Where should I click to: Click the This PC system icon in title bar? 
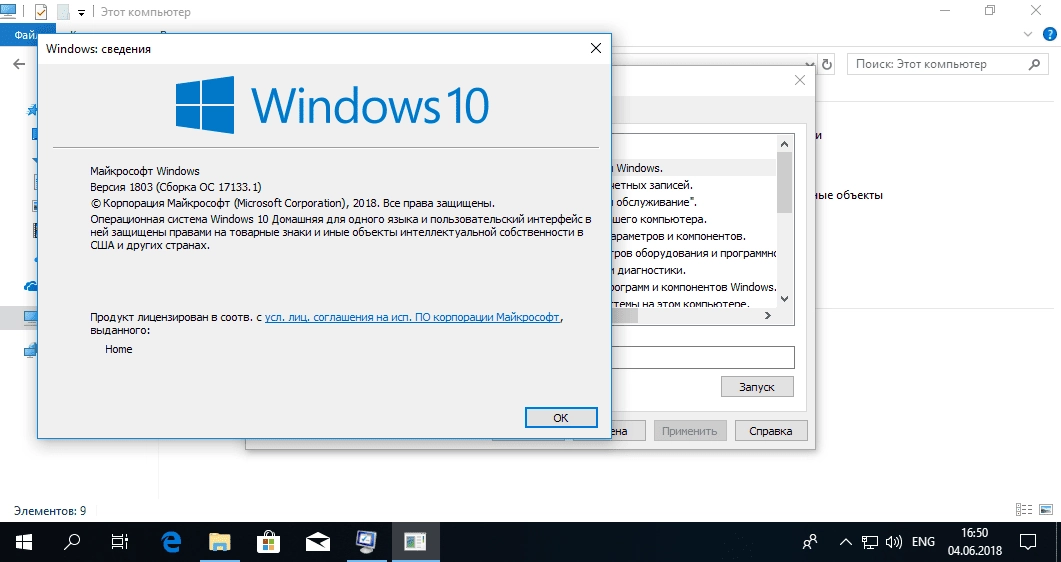[7, 11]
